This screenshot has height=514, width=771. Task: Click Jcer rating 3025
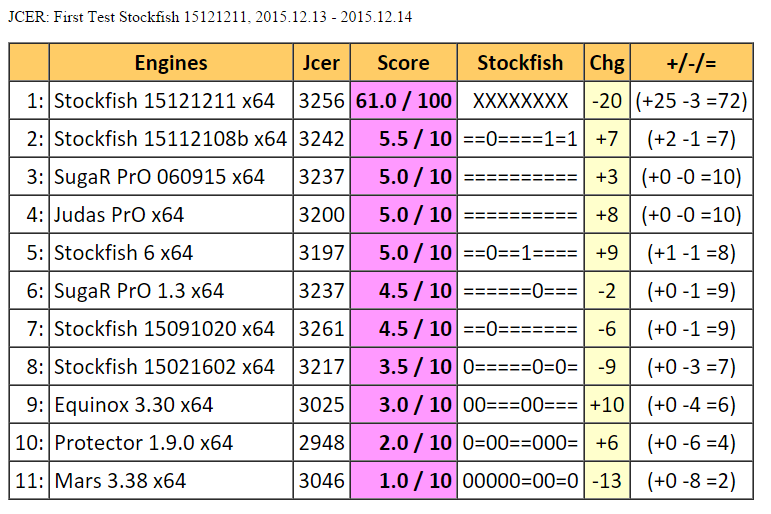322,405
